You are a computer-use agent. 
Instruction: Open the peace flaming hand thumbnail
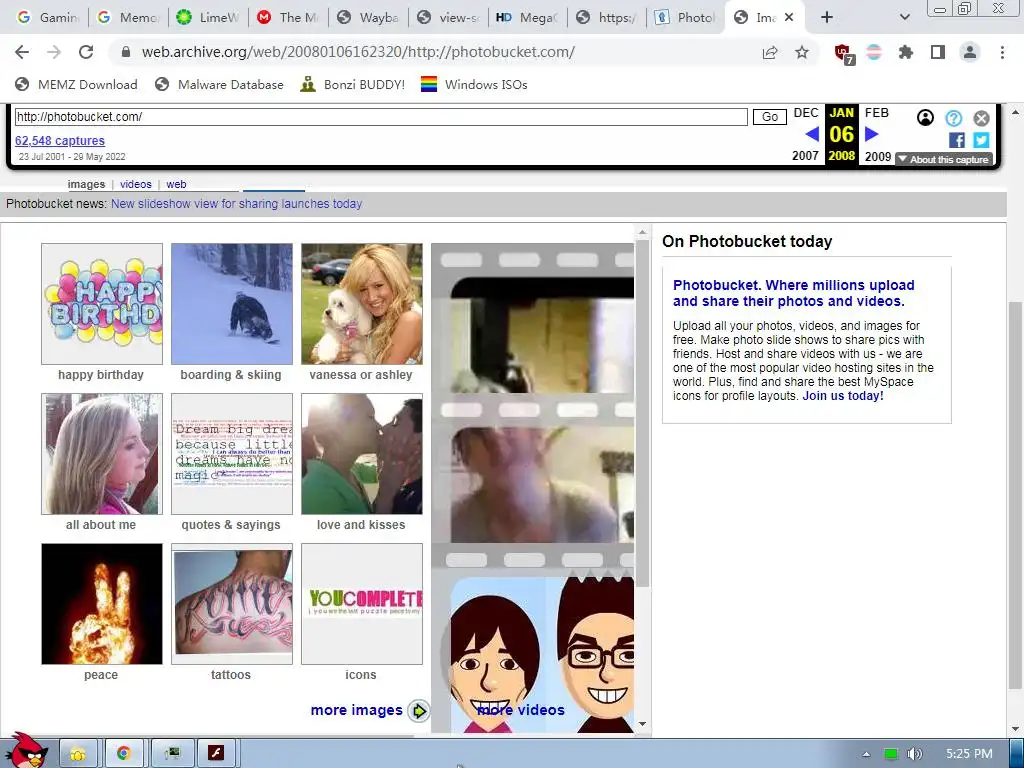(x=102, y=604)
